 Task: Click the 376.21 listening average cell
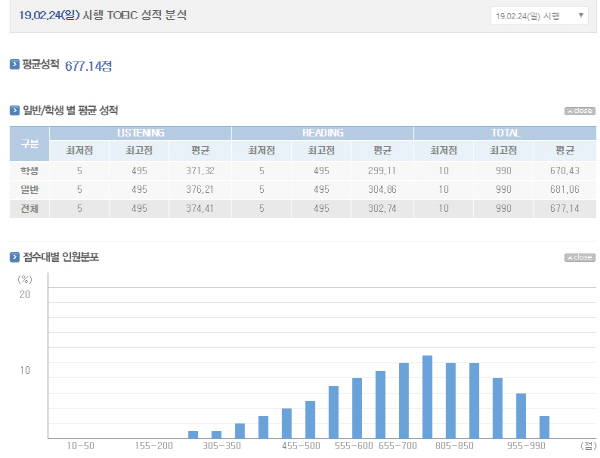click(200, 189)
